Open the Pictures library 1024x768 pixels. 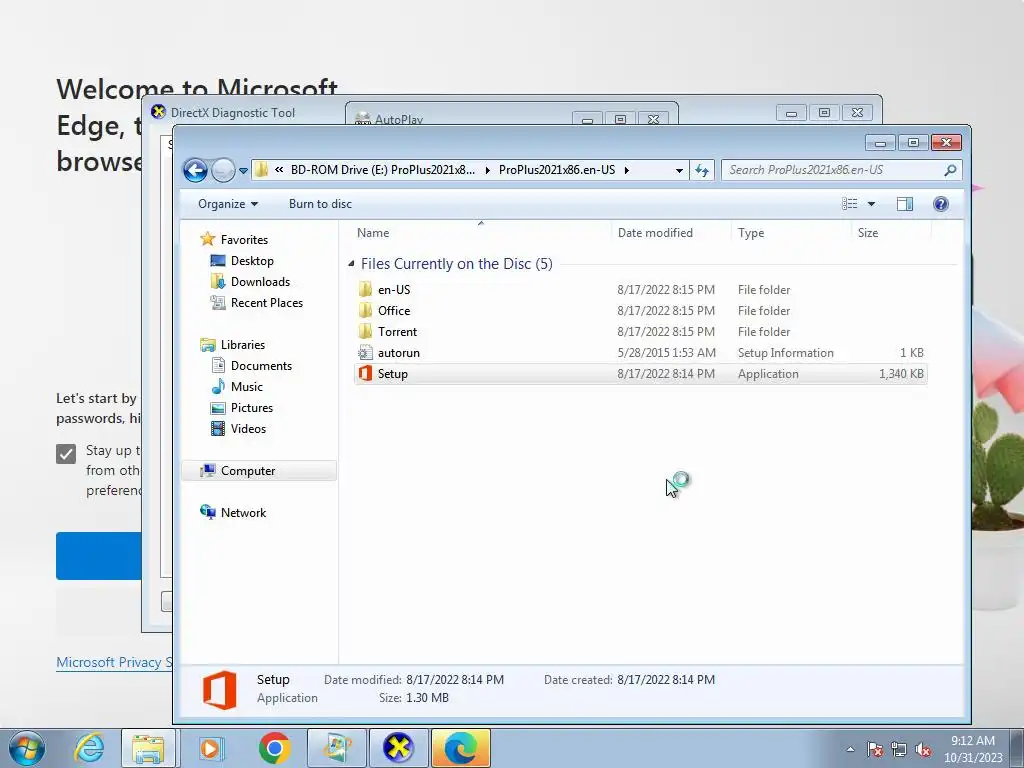pos(251,408)
